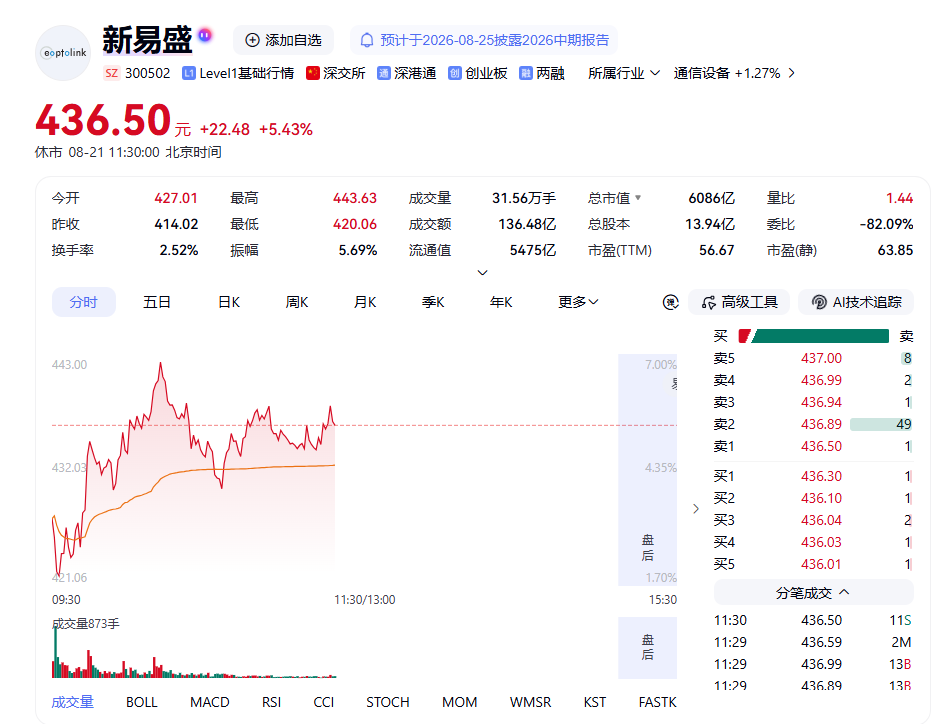Switch to 周K chart tab
The width and height of the screenshot is (932, 724).
pyautogui.click(x=297, y=302)
